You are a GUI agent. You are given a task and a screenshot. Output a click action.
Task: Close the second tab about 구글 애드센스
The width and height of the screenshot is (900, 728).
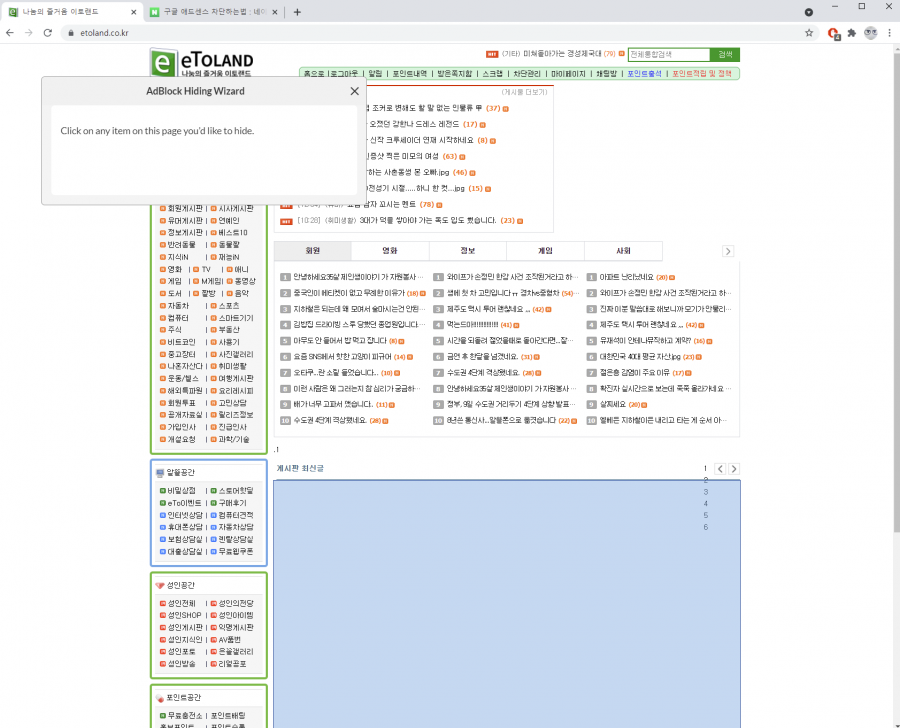tap(275, 12)
